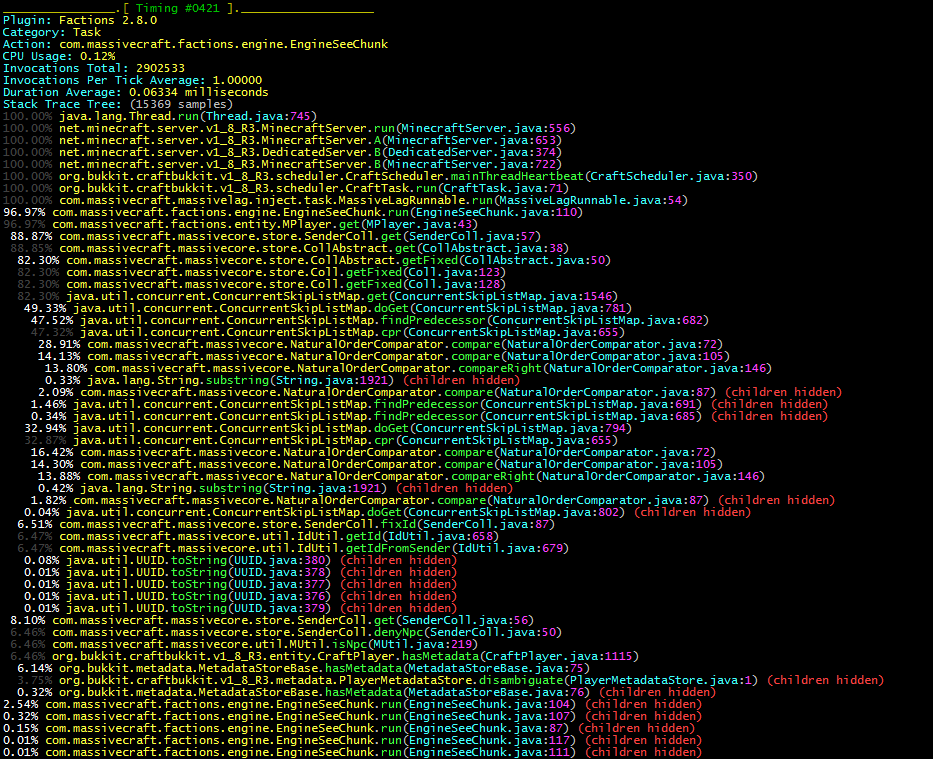
Task: Click the "Category: Task" line
Action: [x=52, y=32]
